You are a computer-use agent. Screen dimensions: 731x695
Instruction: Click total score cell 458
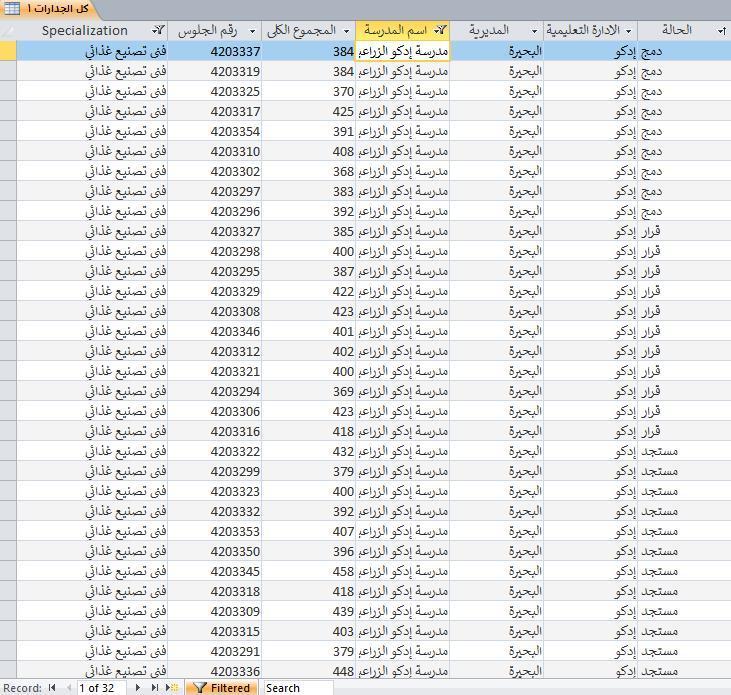coord(309,571)
